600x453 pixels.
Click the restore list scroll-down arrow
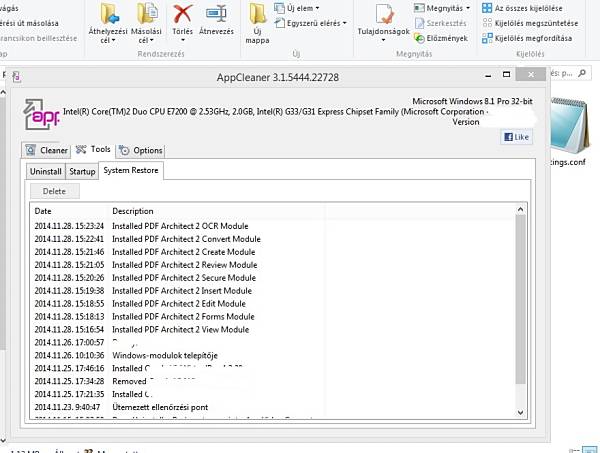point(520,412)
